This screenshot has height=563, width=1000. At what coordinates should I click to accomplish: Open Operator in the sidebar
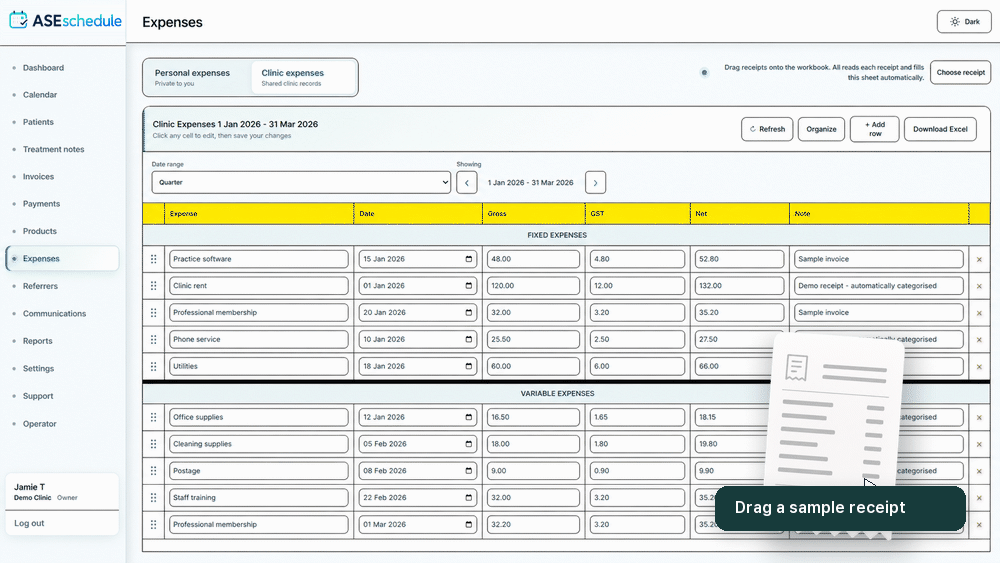pyautogui.click(x=40, y=423)
